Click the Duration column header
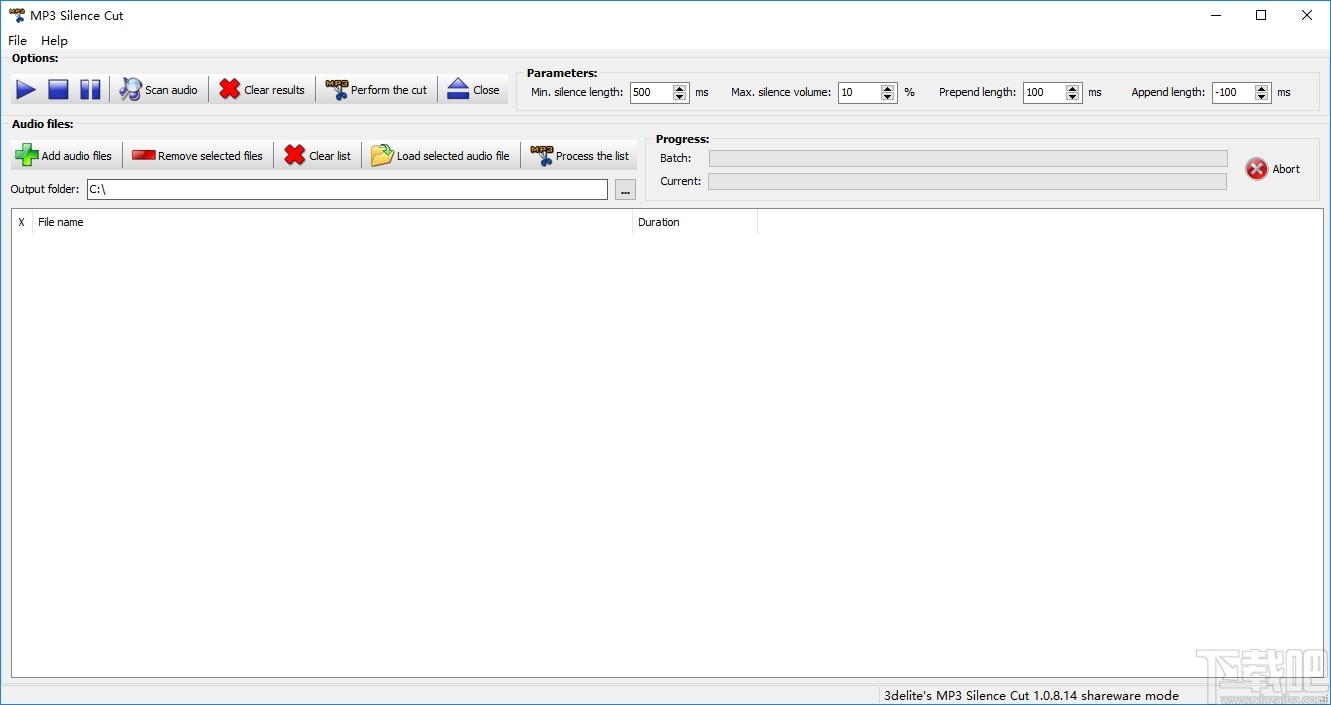1331x705 pixels. 695,222
